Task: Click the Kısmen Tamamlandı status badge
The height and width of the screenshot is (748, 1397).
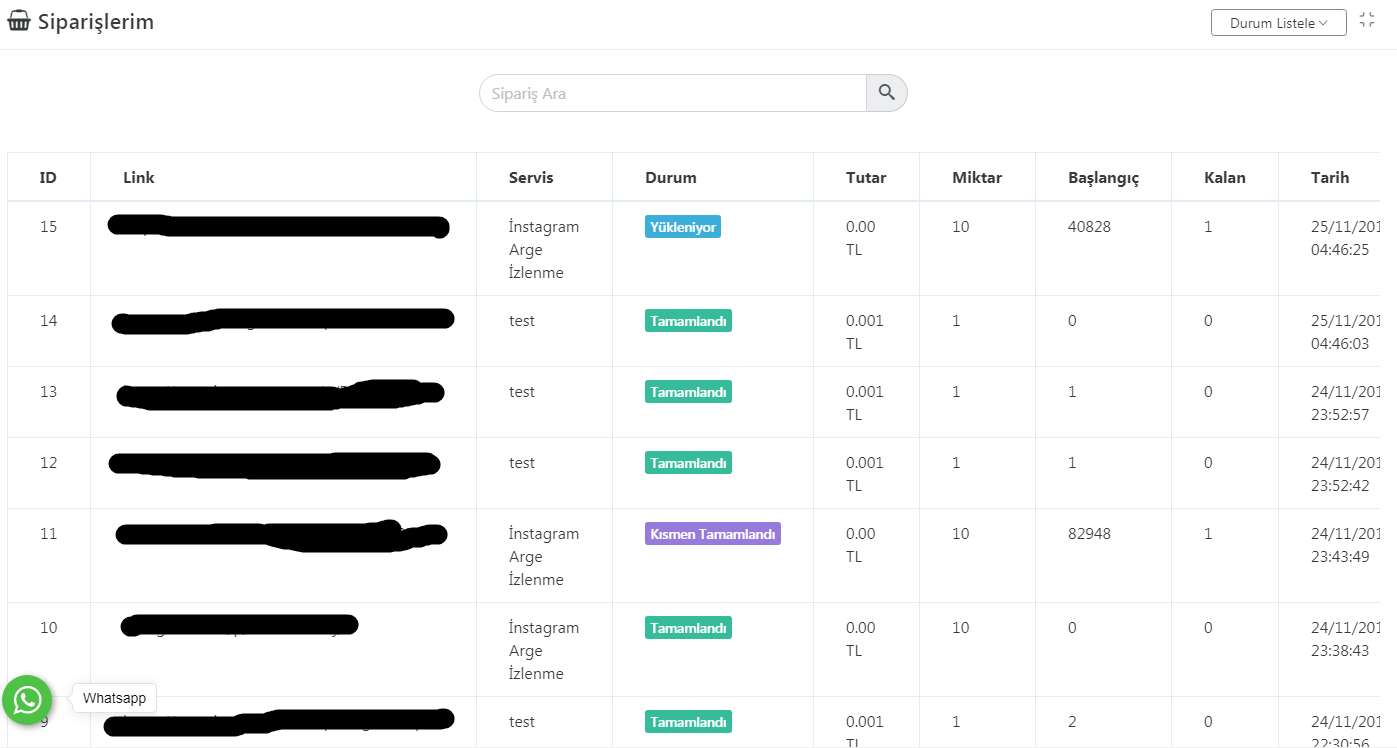Action: point(713,534)
